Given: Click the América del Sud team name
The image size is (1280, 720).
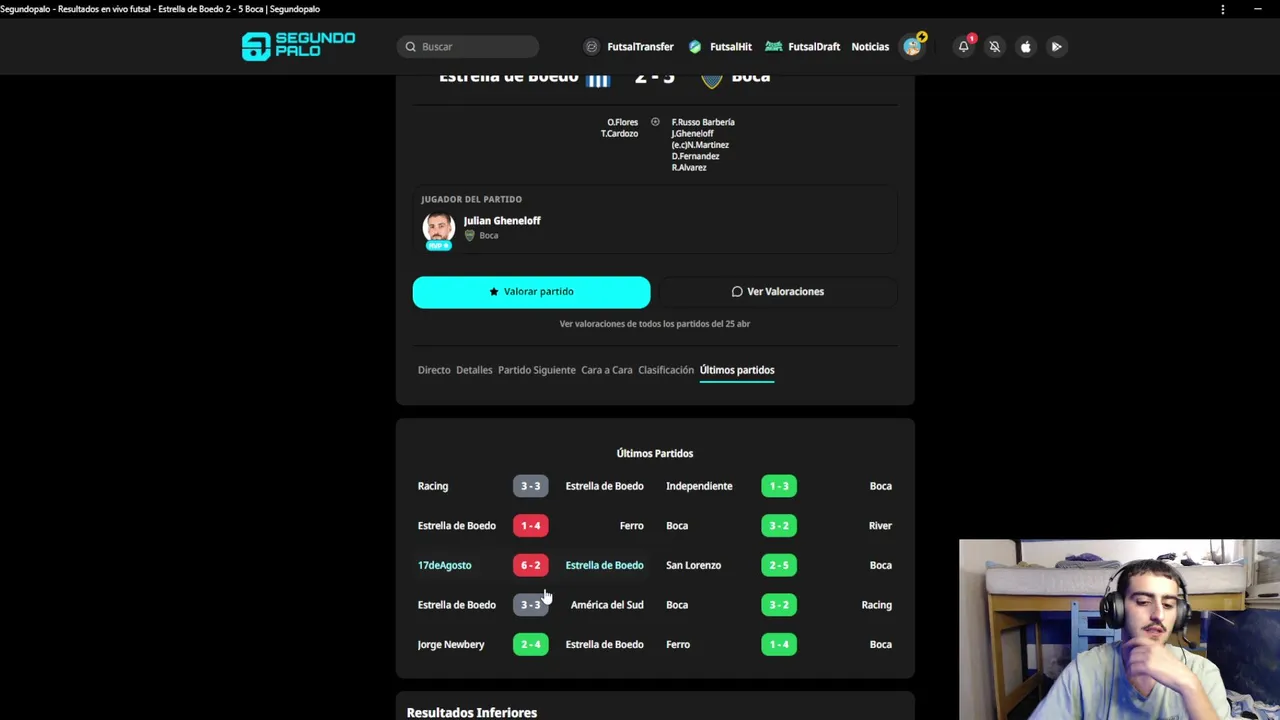Looking at the screenshot, I should pyautogui.click(x=607, y=605).
